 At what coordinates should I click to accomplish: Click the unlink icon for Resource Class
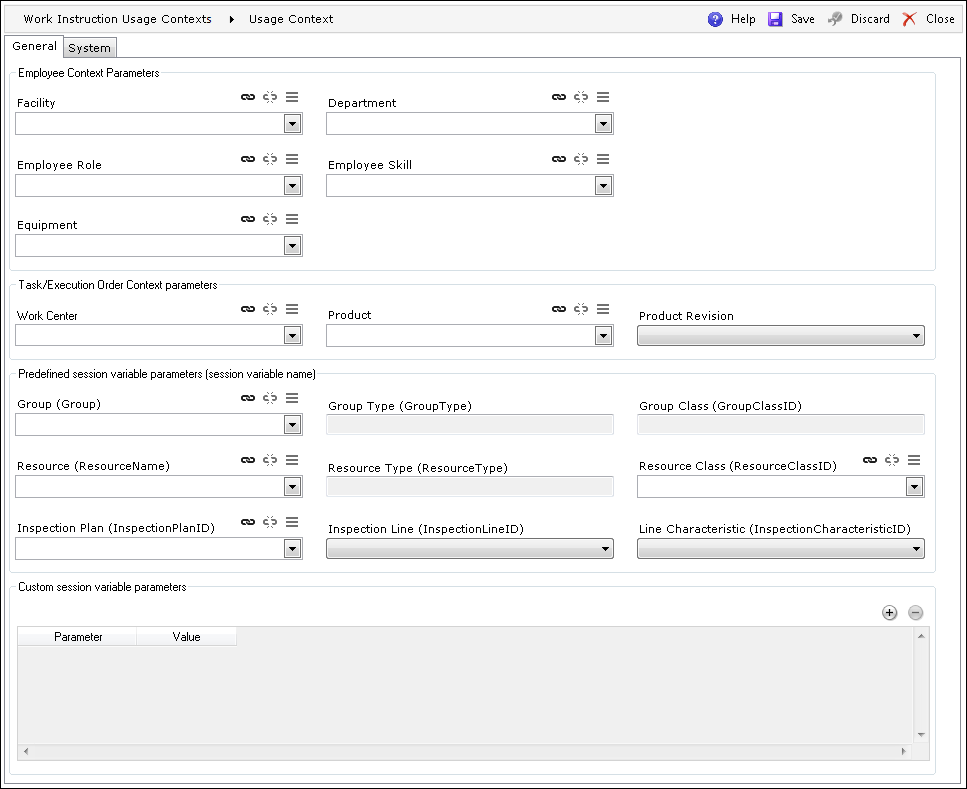click(x=892, y=460)
